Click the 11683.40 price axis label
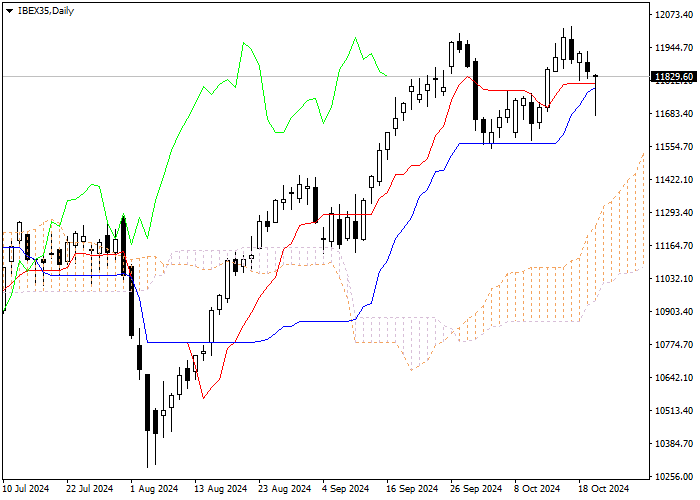The width and height of the screenshot is (700, 500). click(674, 113)
